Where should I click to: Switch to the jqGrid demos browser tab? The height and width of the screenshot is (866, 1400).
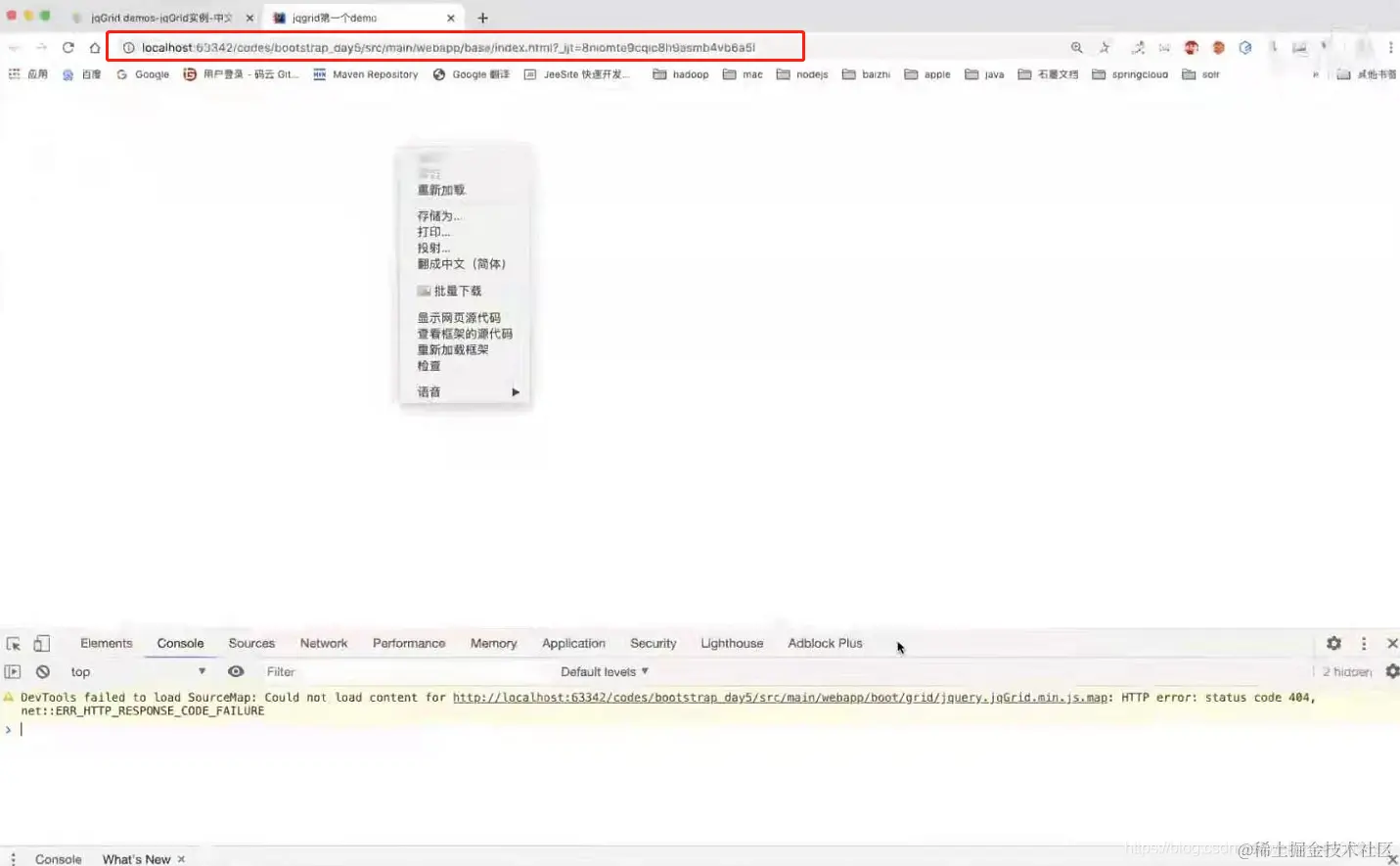click(x=161, y=18)
